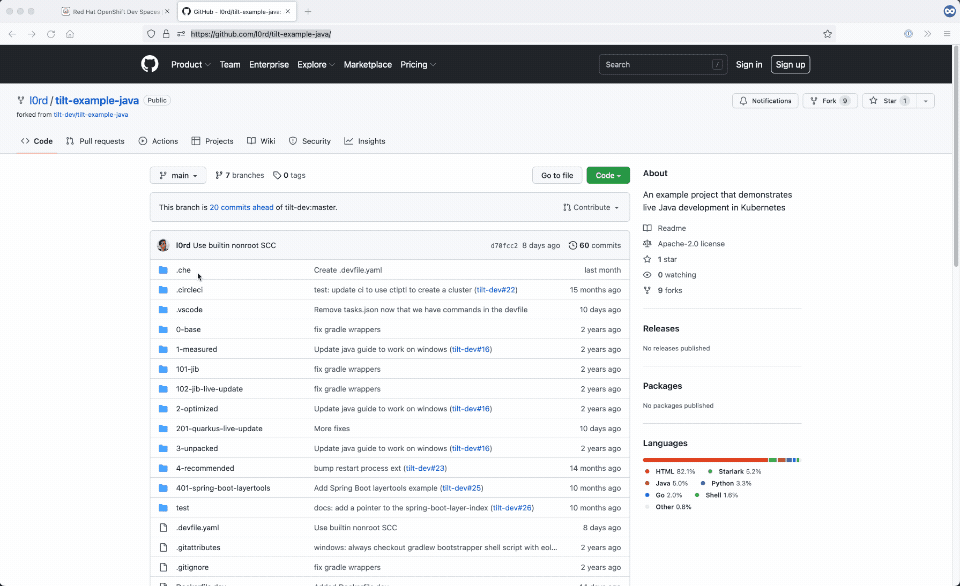
Task: Click the l0rd avatar in commit row
Action: click(x=163, y=245)
